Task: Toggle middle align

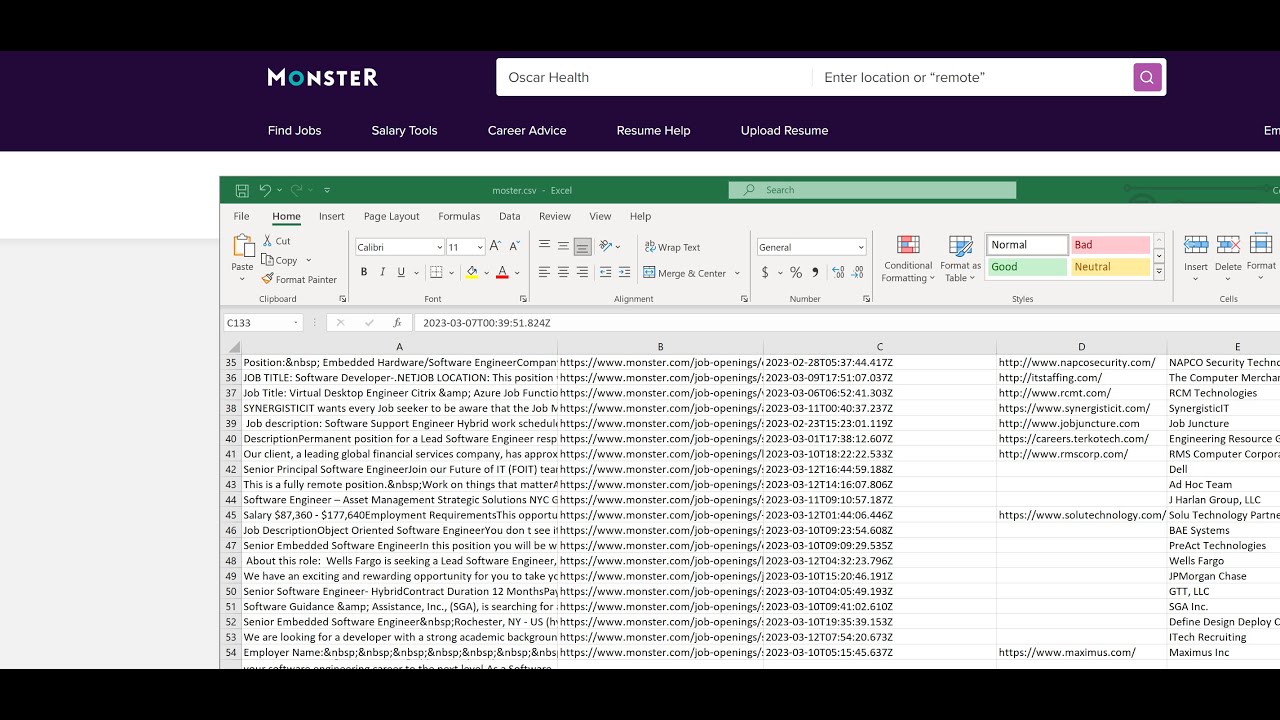Action: pyautogui.click(x=564, y=246)
